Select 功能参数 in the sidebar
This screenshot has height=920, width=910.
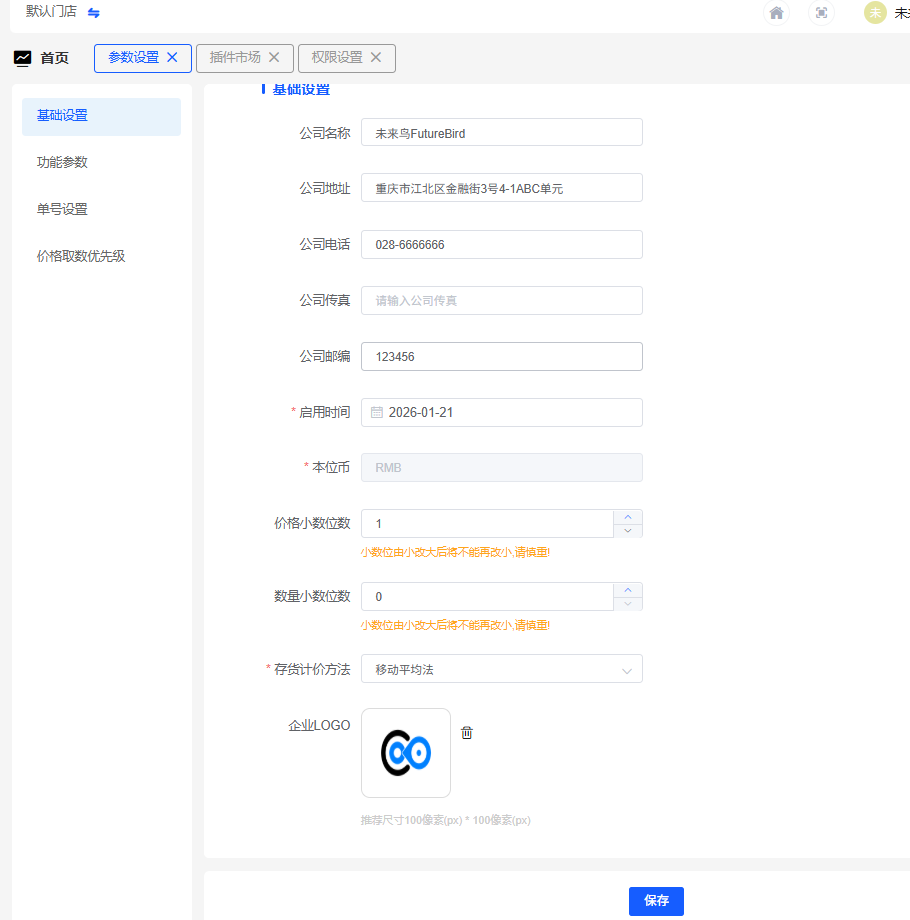tap(62, 162)
